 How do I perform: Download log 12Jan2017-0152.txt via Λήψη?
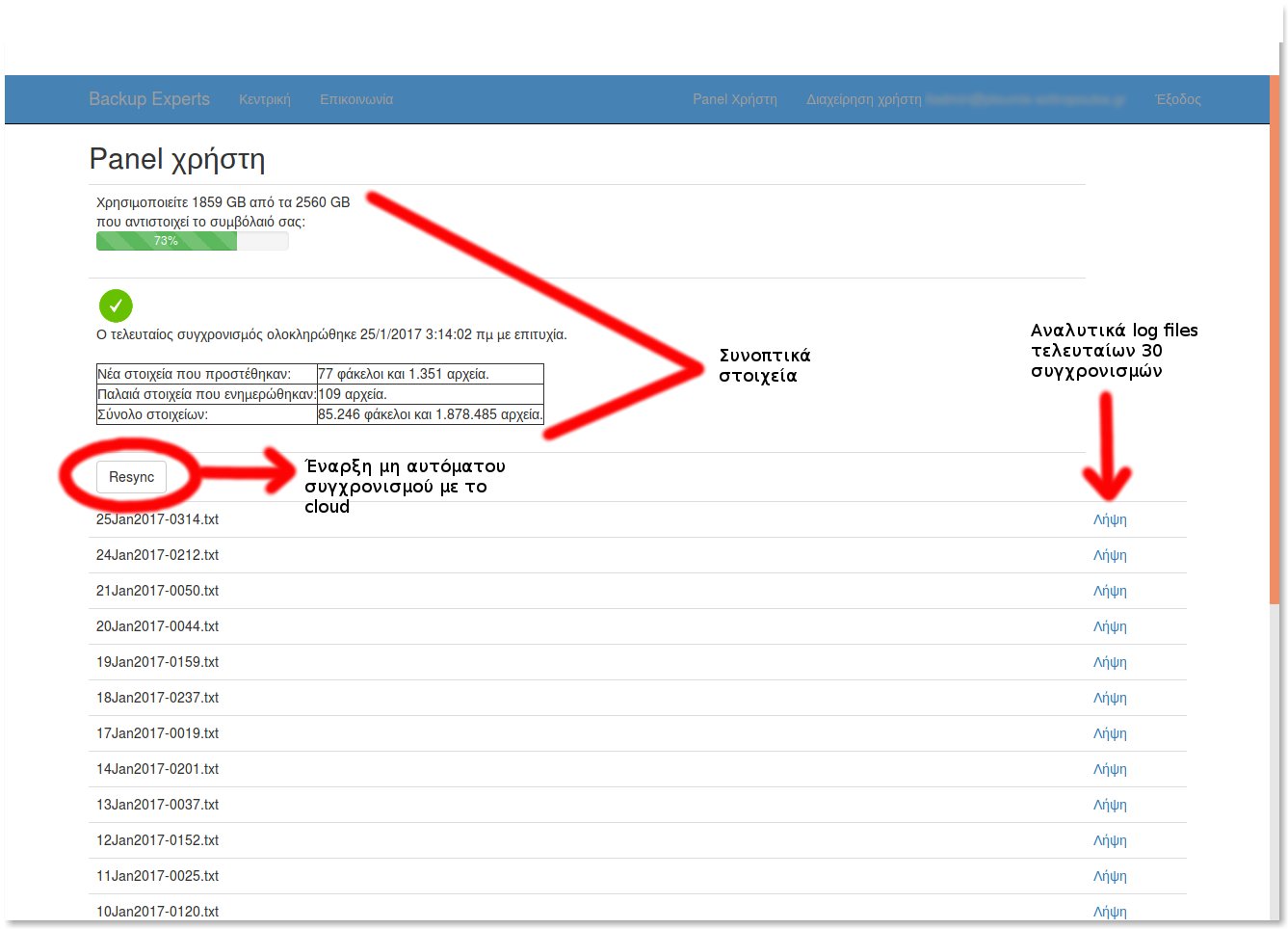pyautogui.click(x=1110, y=840)
